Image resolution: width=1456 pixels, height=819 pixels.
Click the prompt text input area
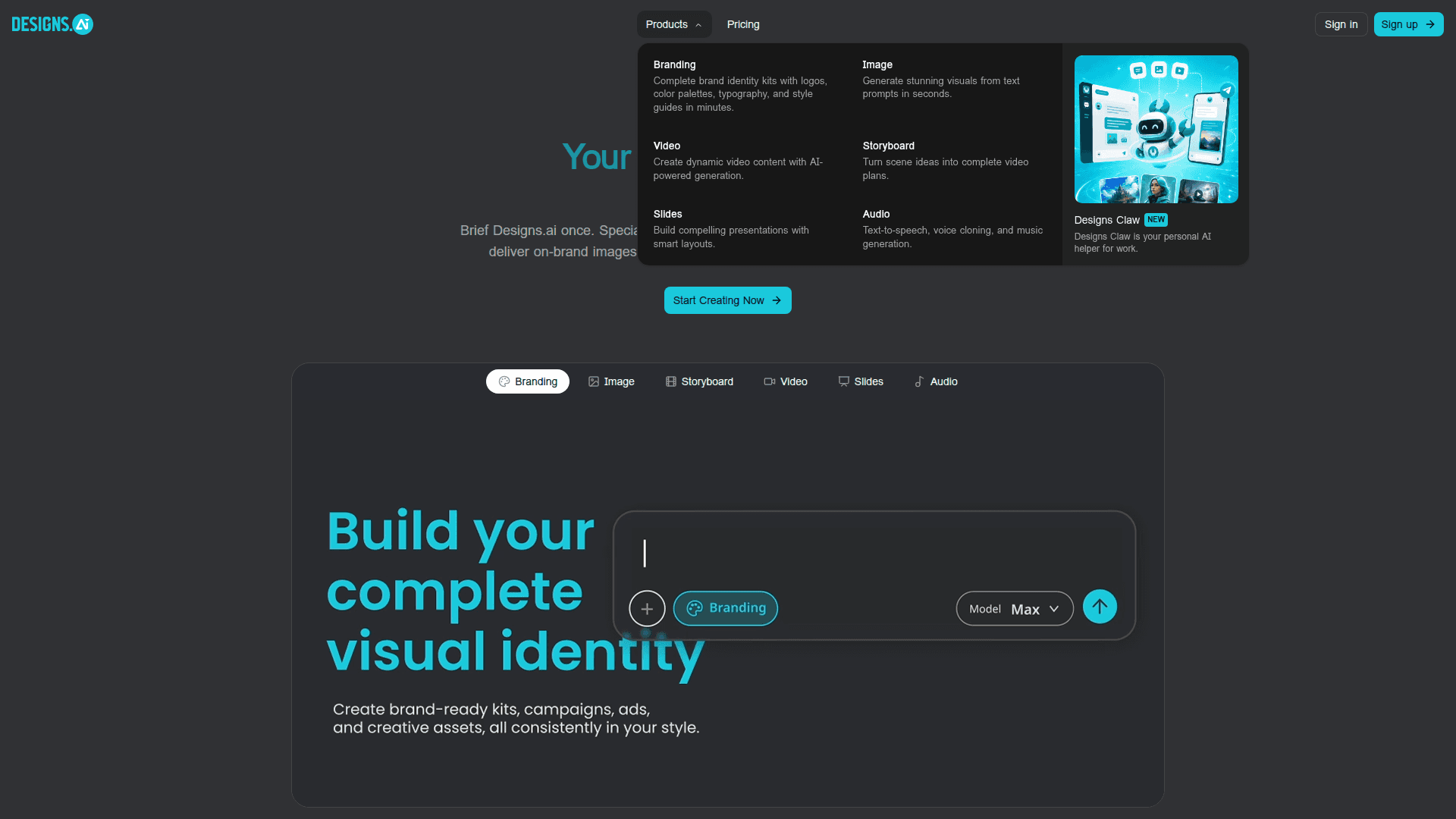pos(874,553)
